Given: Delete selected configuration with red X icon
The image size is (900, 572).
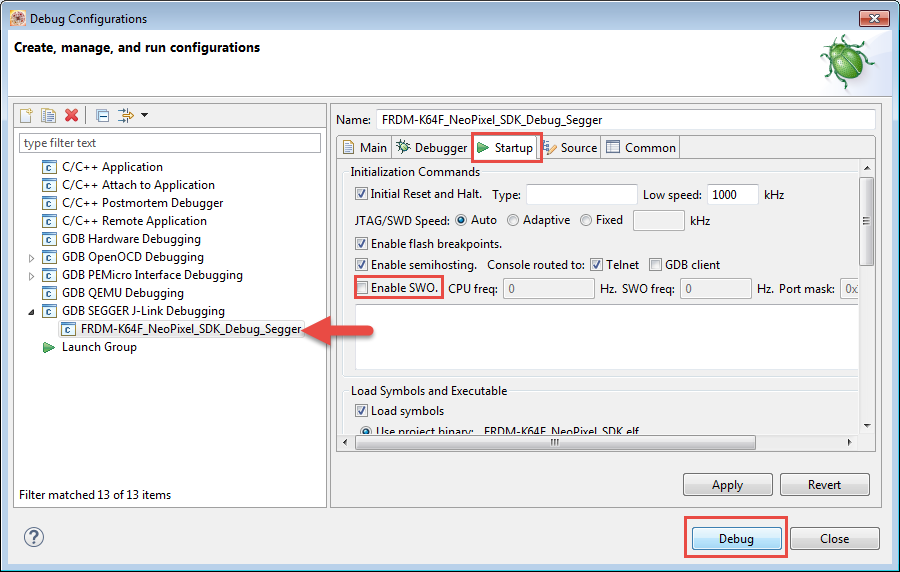Looking at the screenshot, I should click(x=71, y=116).
